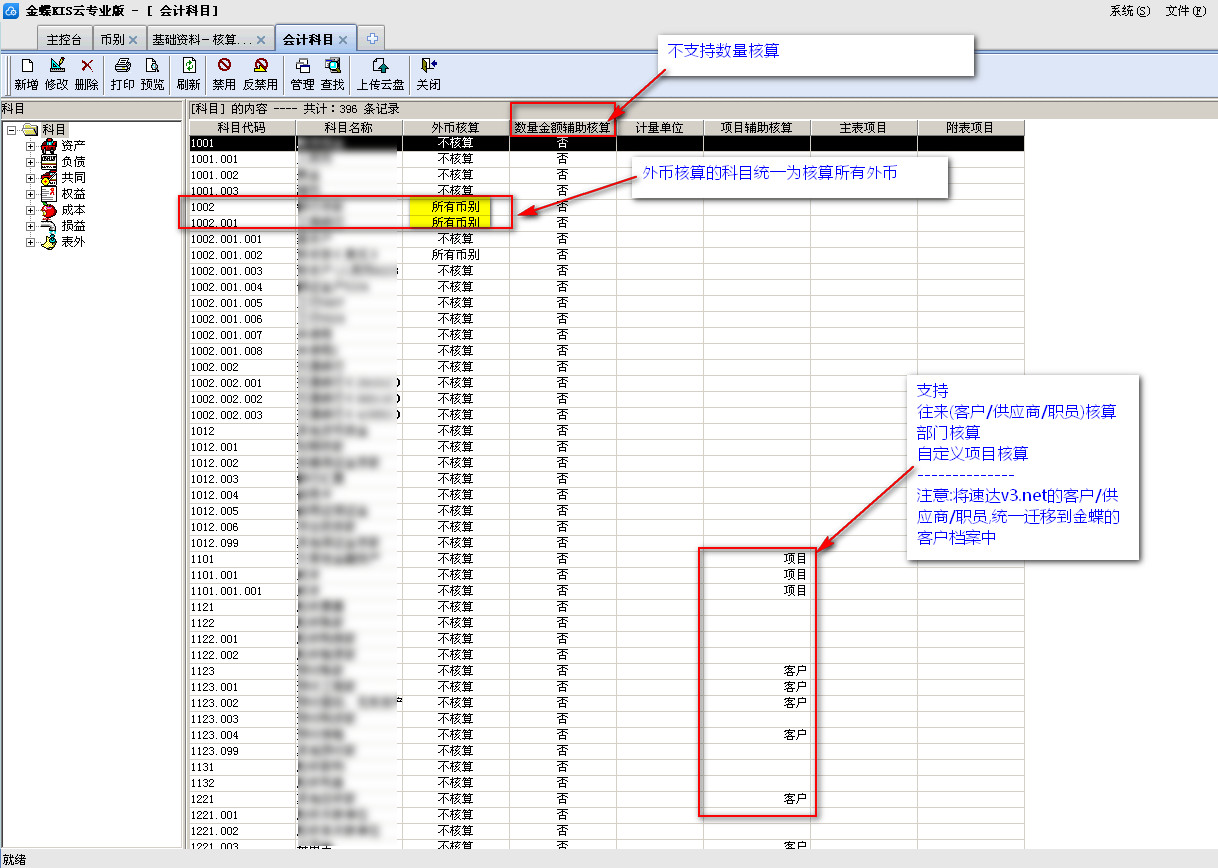This screenshot has width=1218, height=868.
Task: Click the 修改 (Edit) toolbar icon
Action: click(x=57, y=66)
